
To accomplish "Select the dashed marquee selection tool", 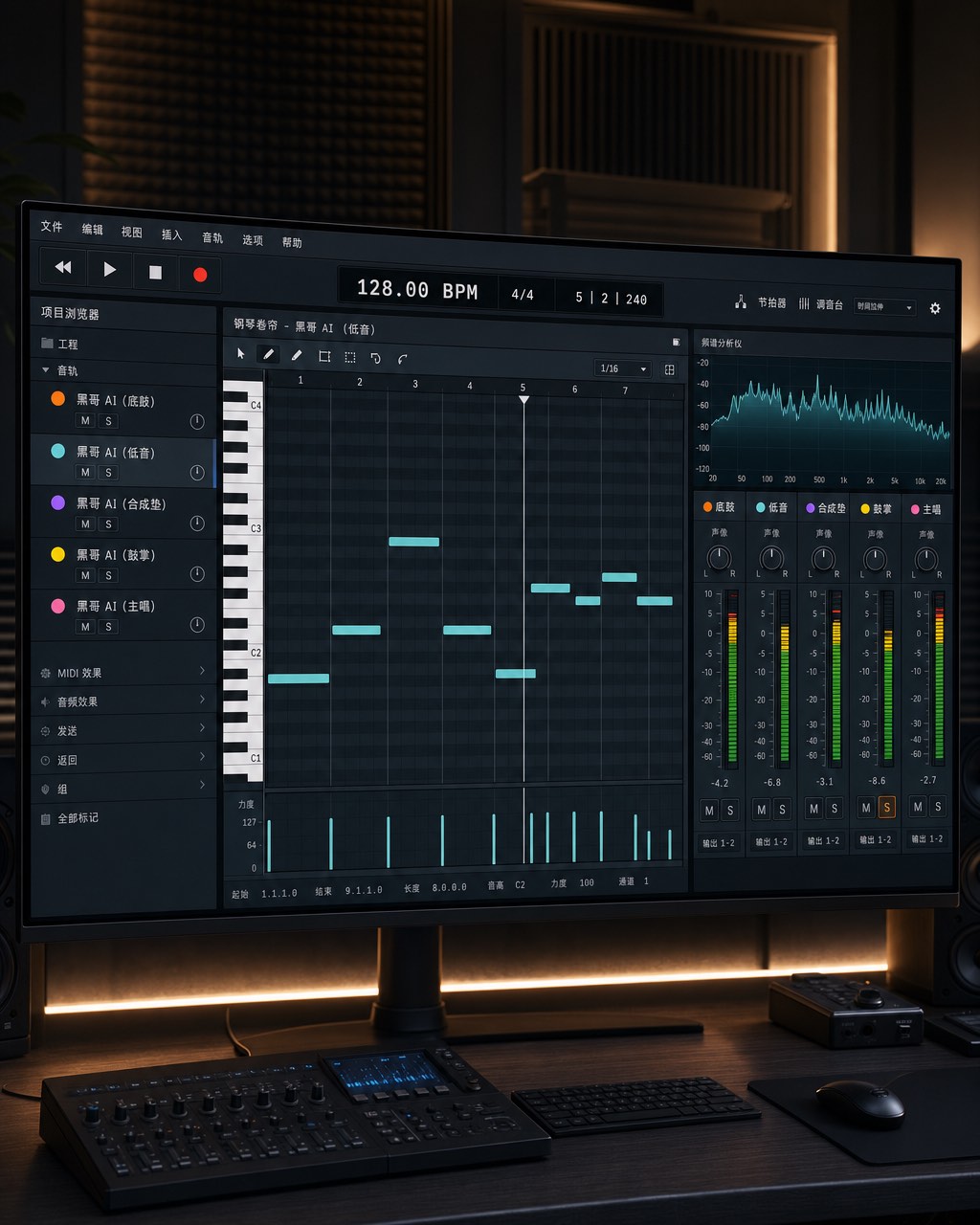I will click(x=350, y=357).
